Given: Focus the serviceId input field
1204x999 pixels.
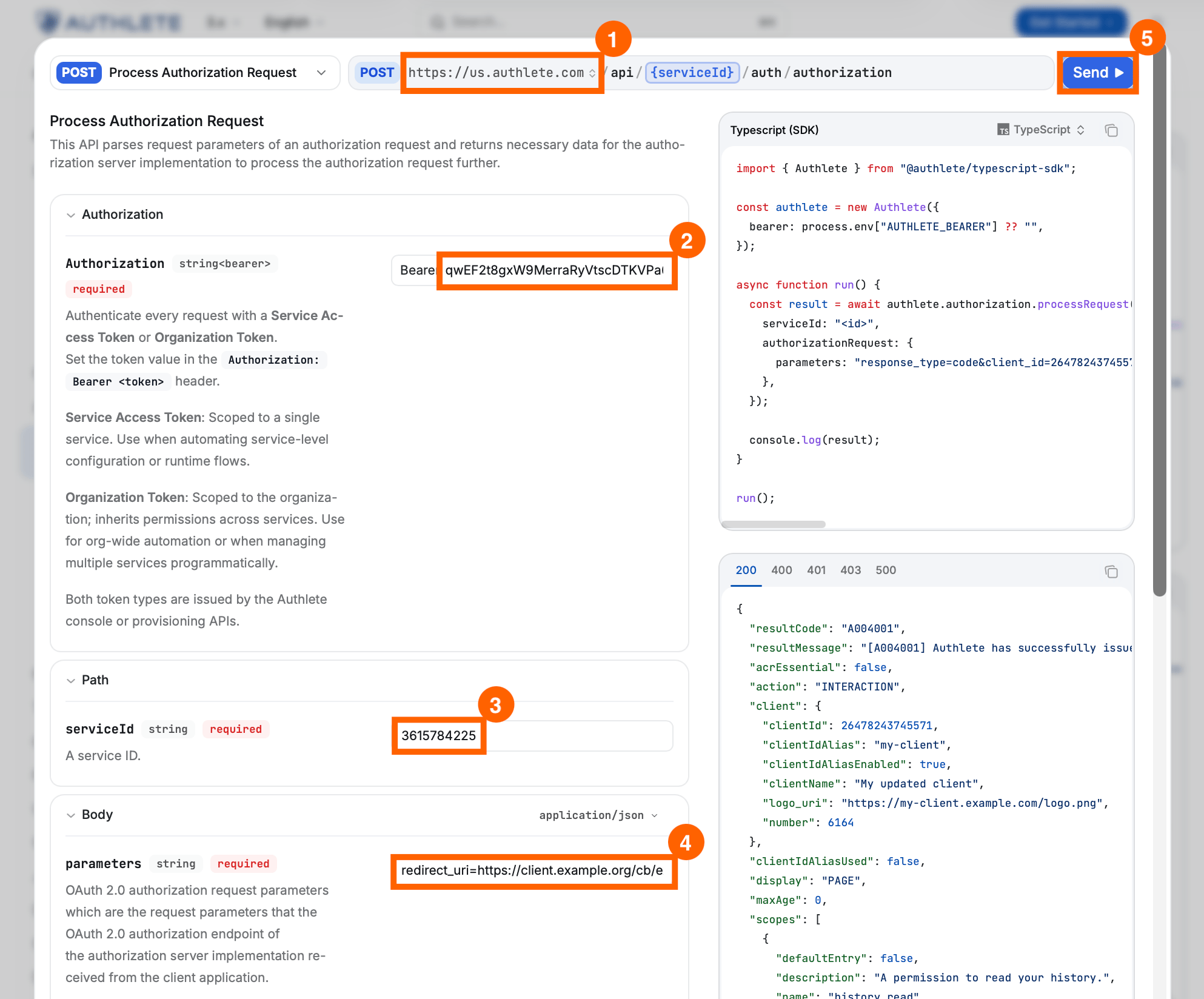Looking at the screenshot, I should click(x=532, y=736).
